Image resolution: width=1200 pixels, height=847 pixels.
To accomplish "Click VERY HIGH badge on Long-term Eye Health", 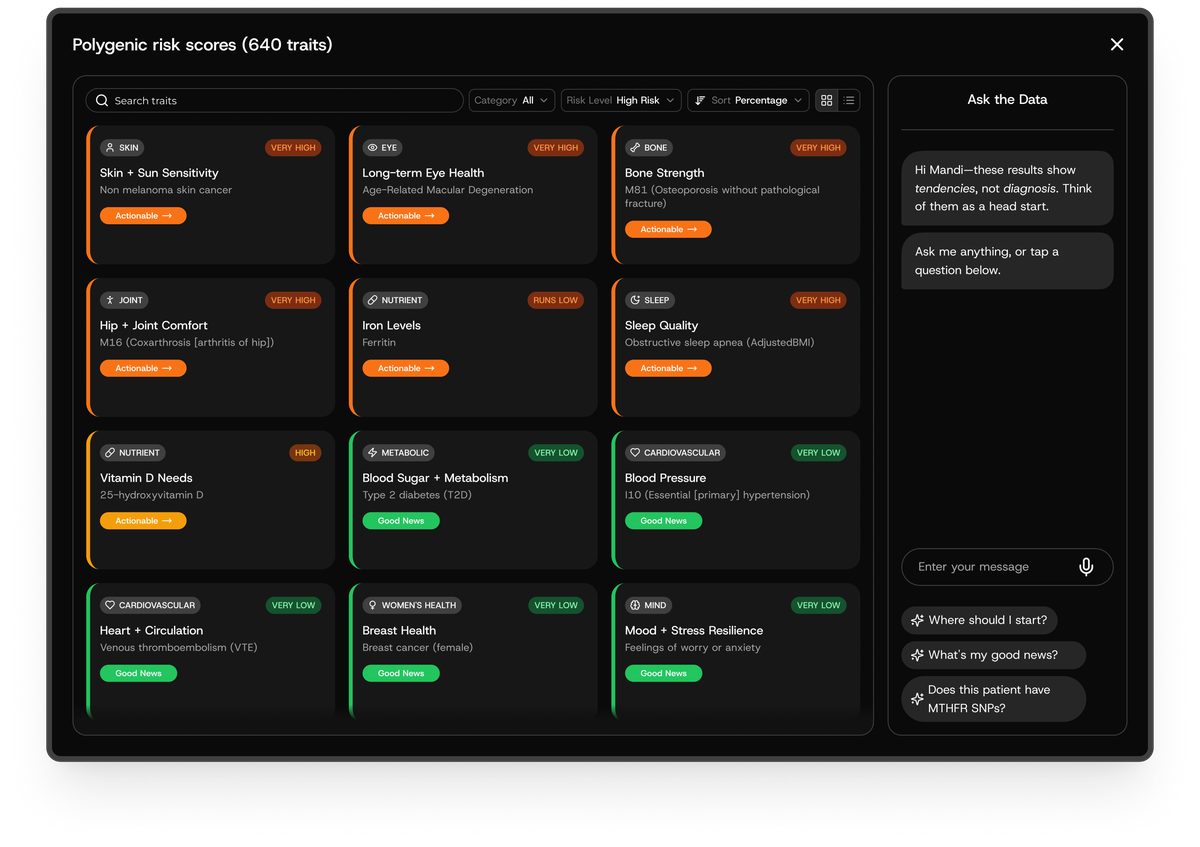I will click(556, 147).
